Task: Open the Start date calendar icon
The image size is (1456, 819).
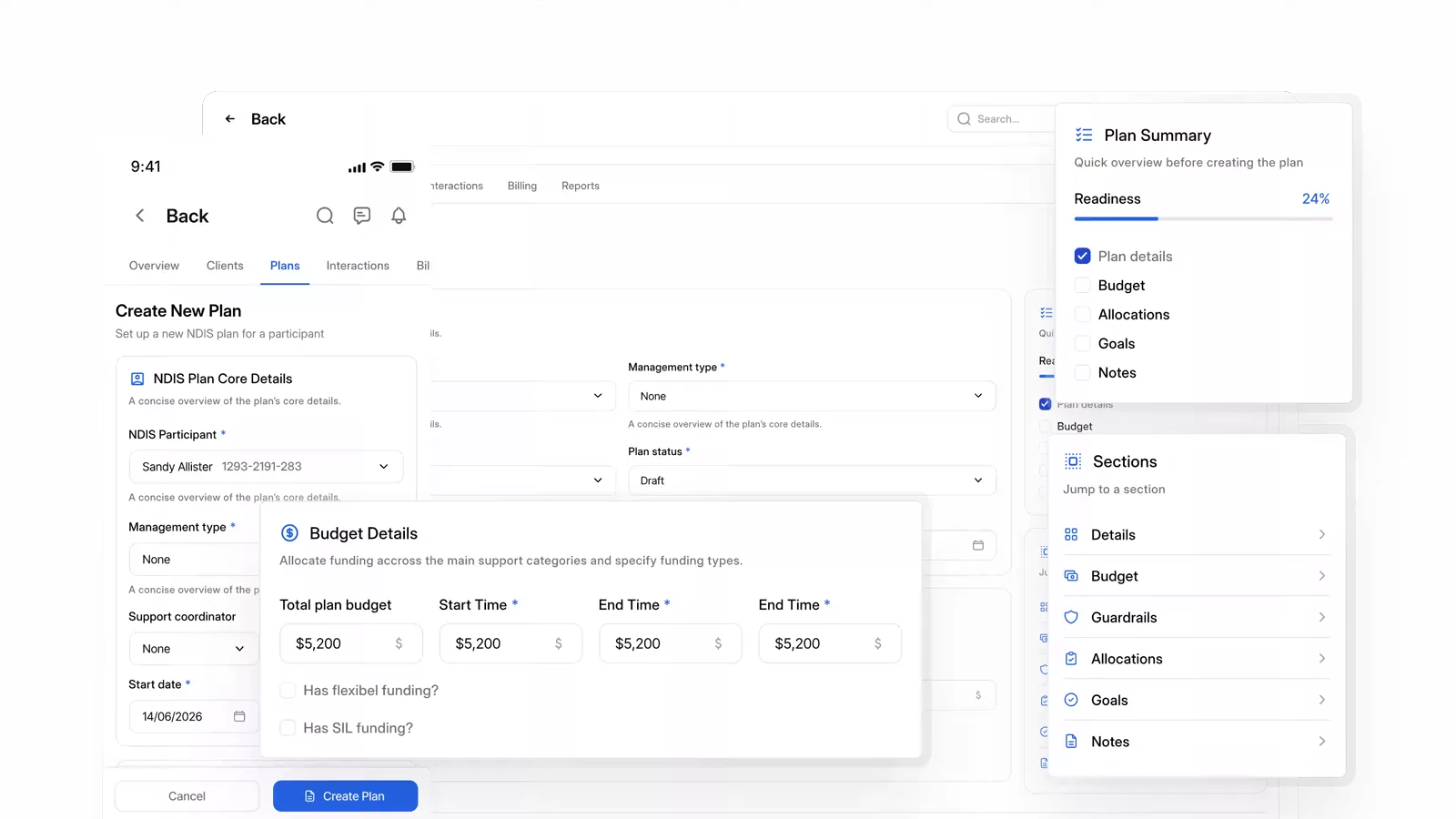Action: [x=239, y=716]
